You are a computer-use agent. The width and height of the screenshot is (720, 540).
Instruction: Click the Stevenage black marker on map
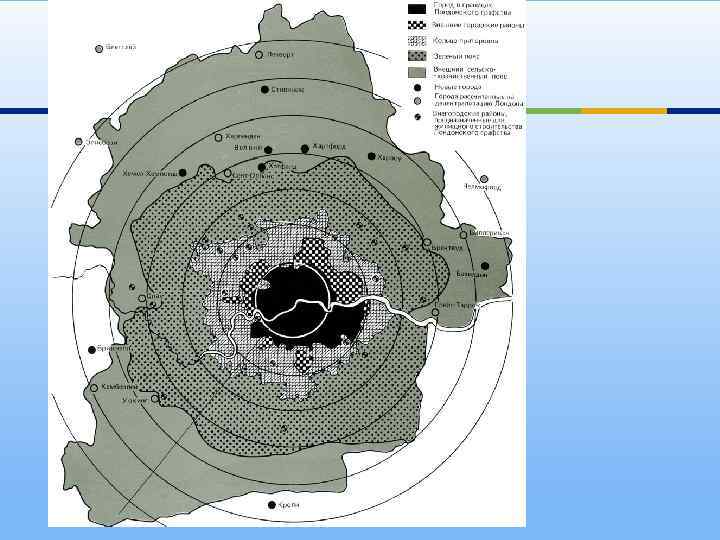pos(264,90)
